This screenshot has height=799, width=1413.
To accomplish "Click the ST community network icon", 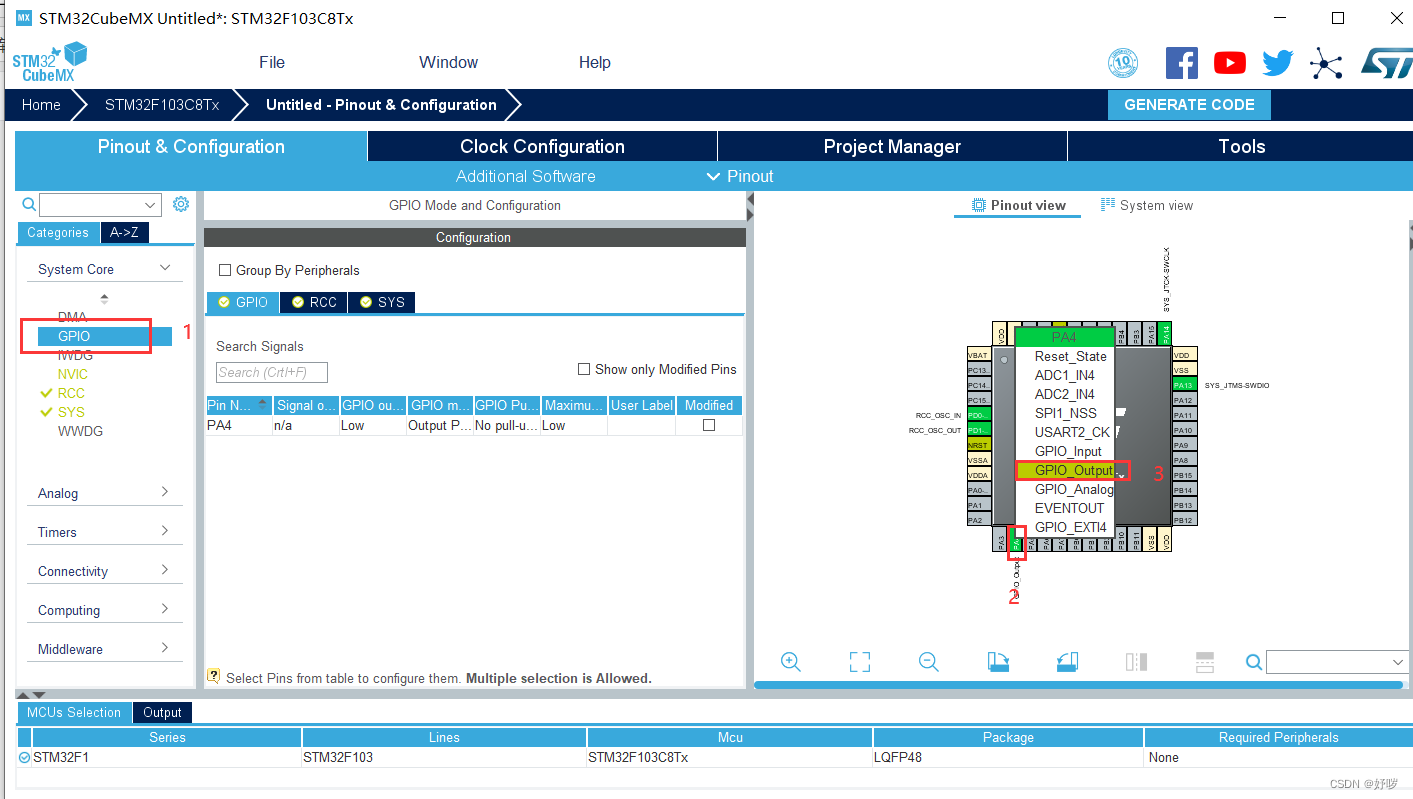I will [1326, 64].
